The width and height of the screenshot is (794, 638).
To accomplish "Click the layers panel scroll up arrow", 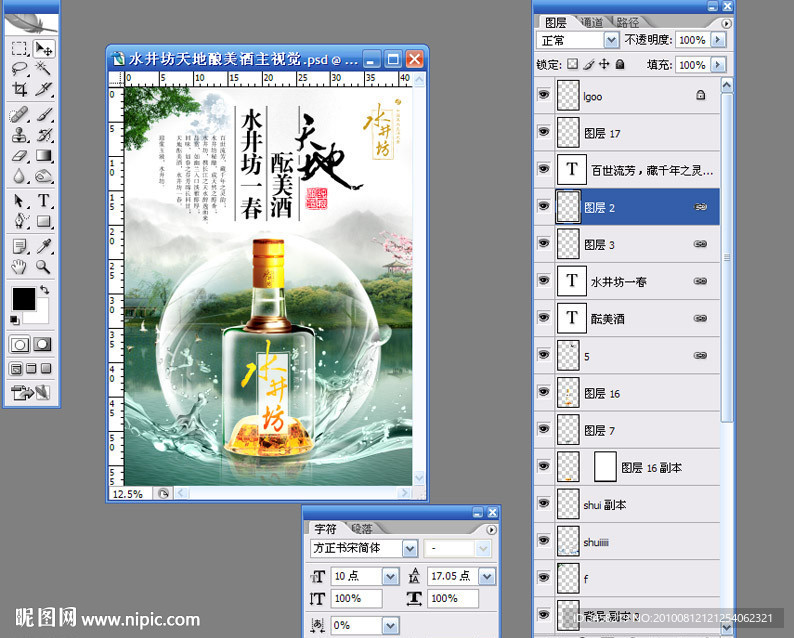I will (x=727, y=85).
